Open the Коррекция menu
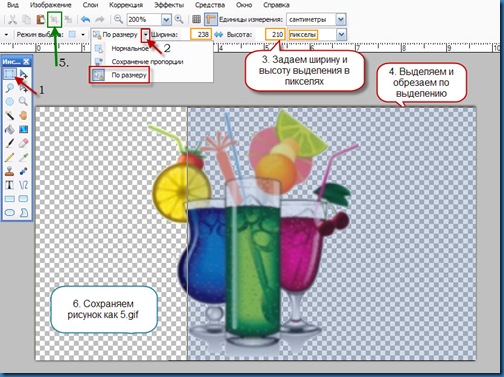The width and height of the screenshot is (504, 377). coord(126,5)
